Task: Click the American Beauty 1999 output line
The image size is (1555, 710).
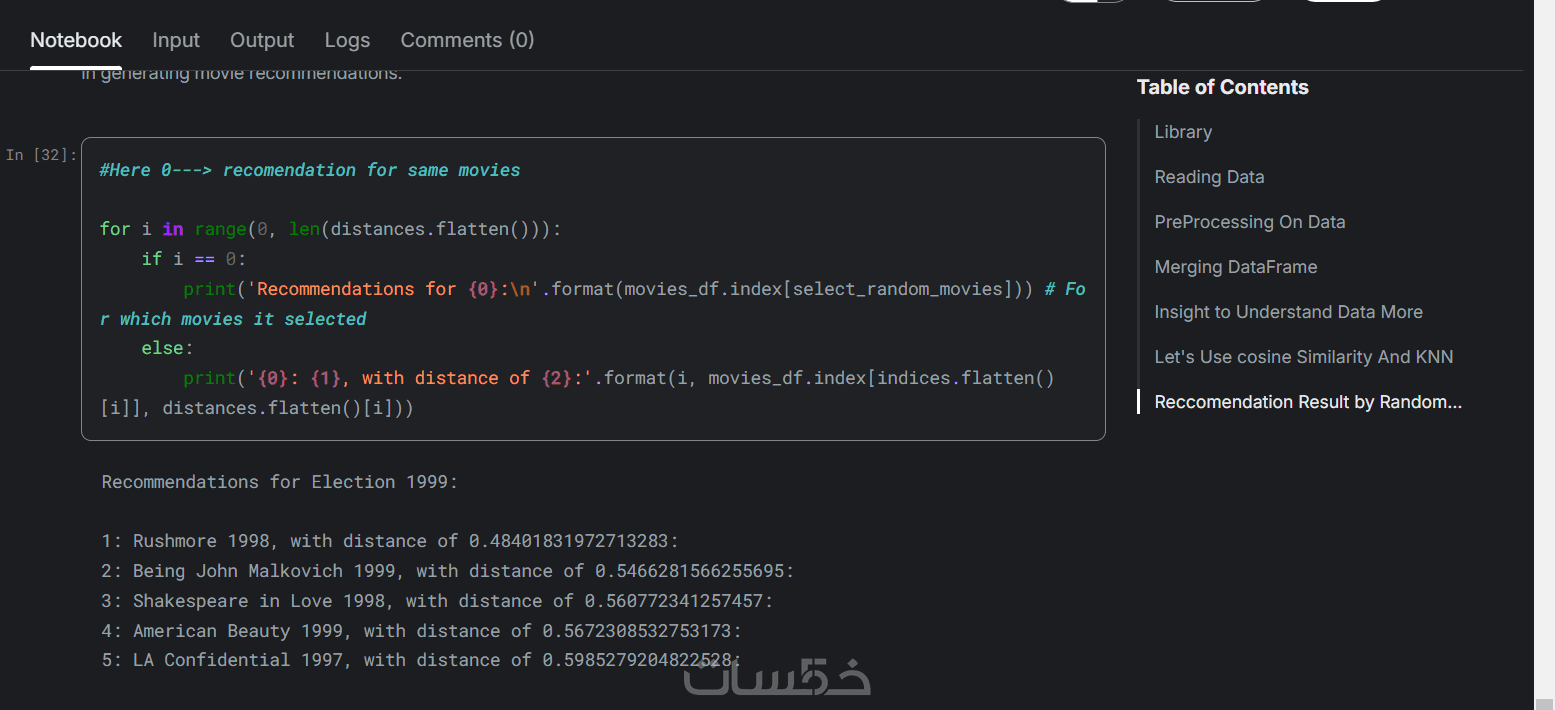Action: coord(421,631)
